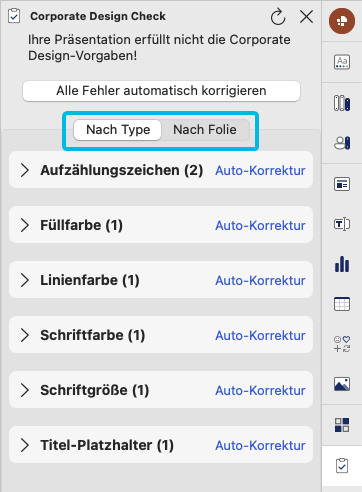Open the slide layout sidebar icon
Image resolution: width=362 pixels, height=492 pixels.
tap(342, 184)
